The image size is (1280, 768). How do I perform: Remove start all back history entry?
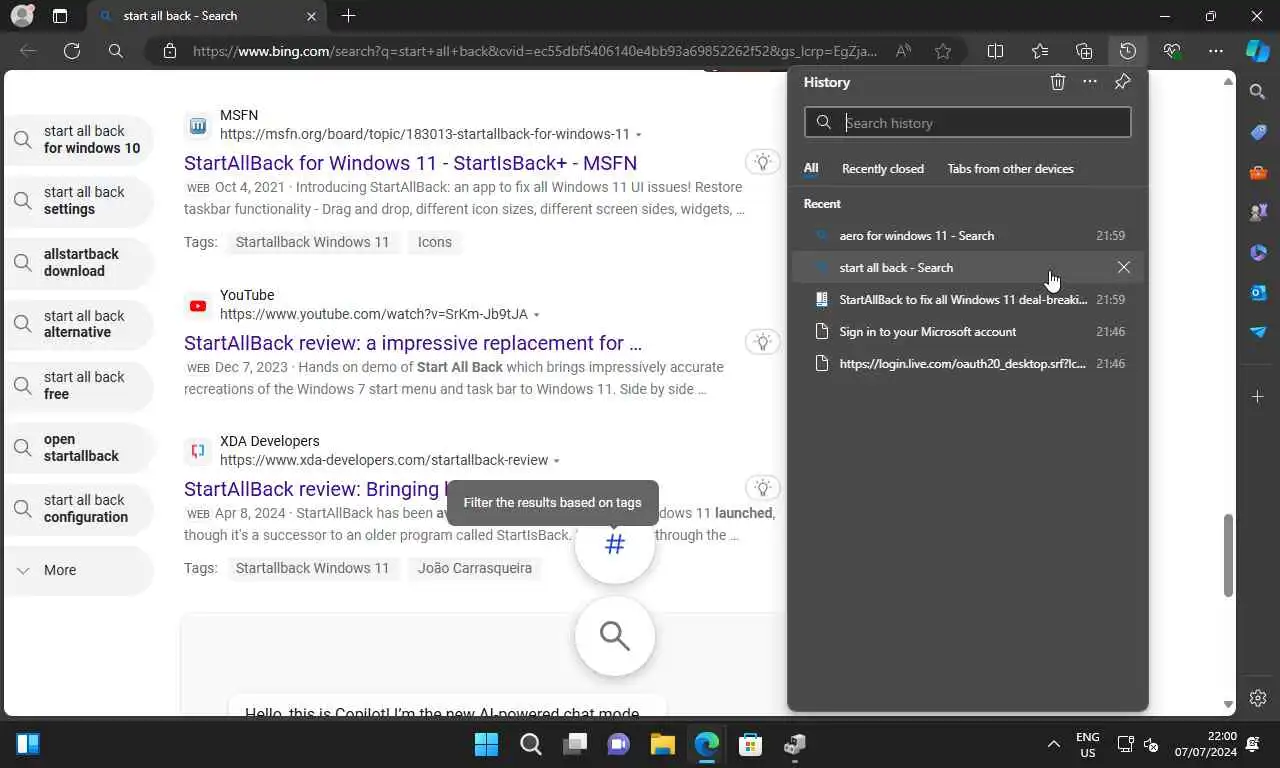click(x=1124, y=267)
